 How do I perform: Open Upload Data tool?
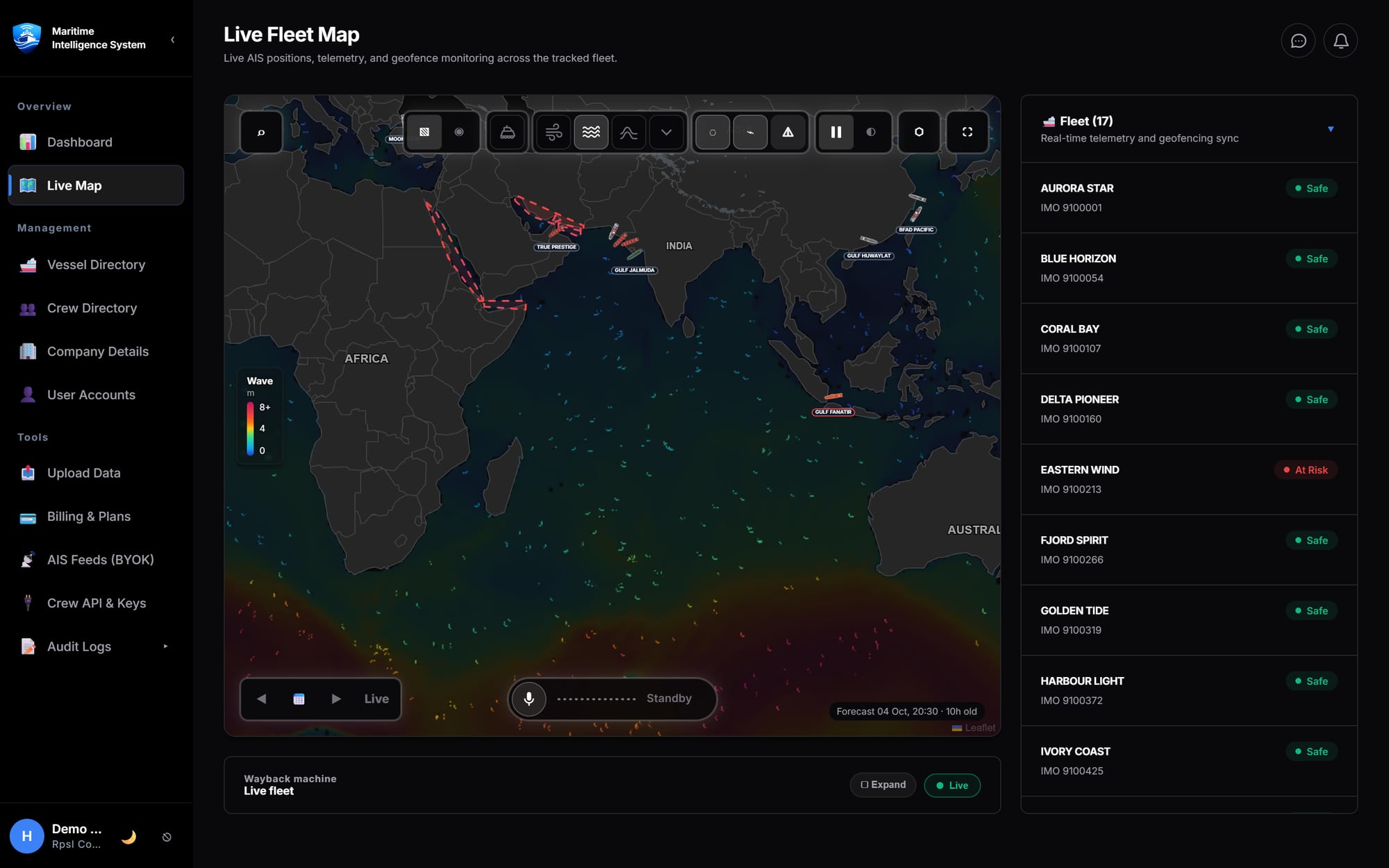[x=96, y=473]
